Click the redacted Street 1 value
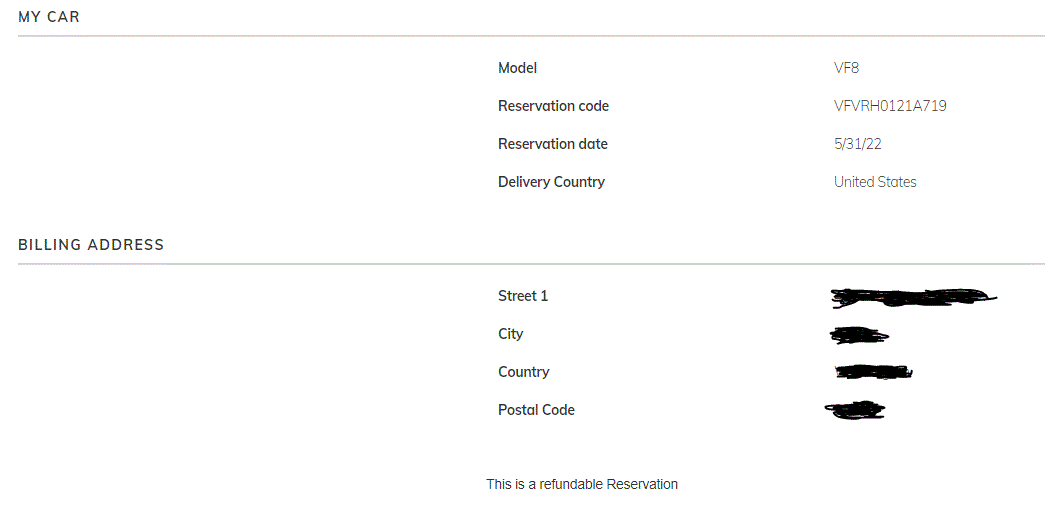Image resolution: width=1045 pixels, height=513 pixels. click(913, 296)
